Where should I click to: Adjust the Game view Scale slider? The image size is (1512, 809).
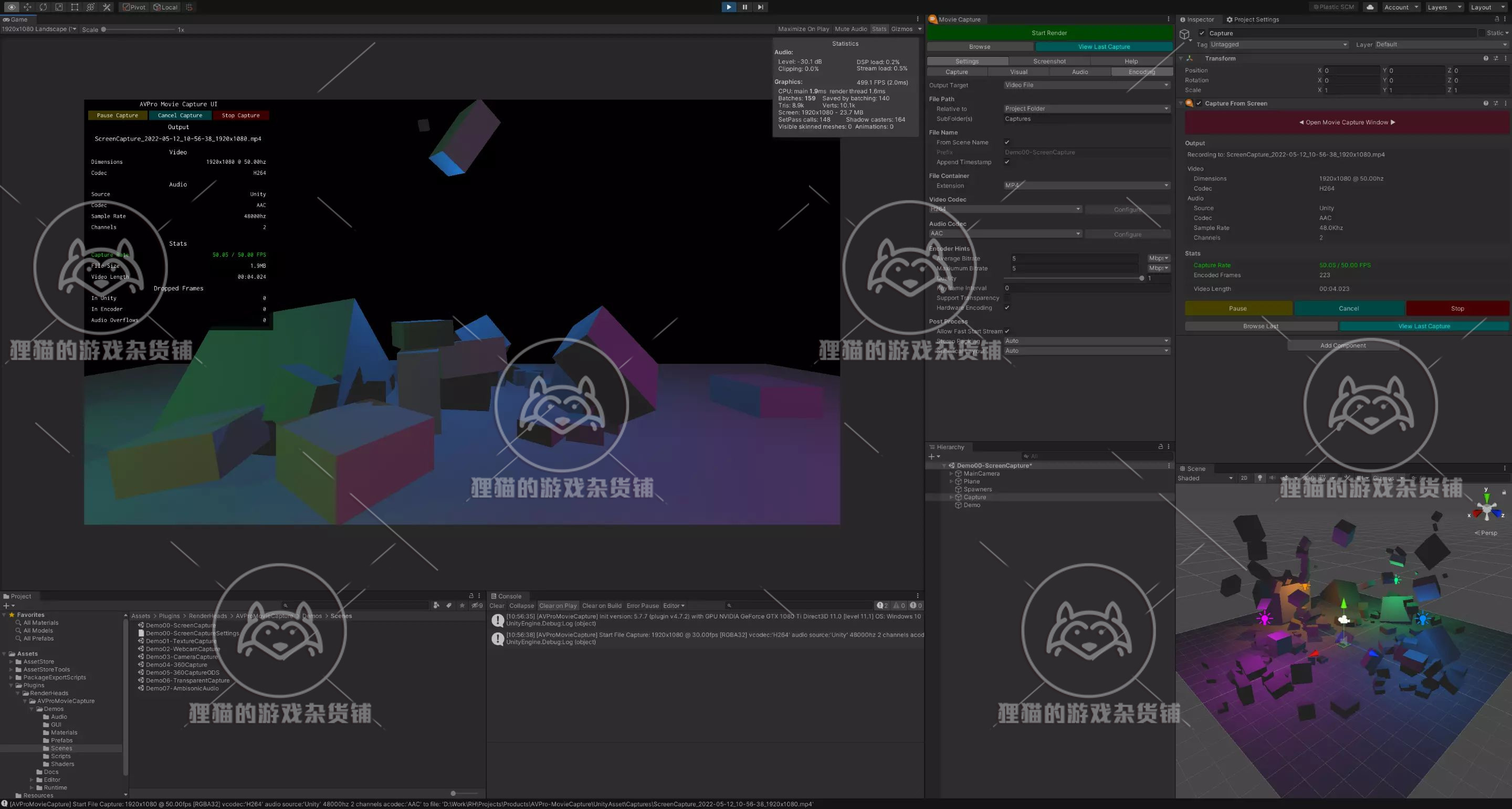138,29
